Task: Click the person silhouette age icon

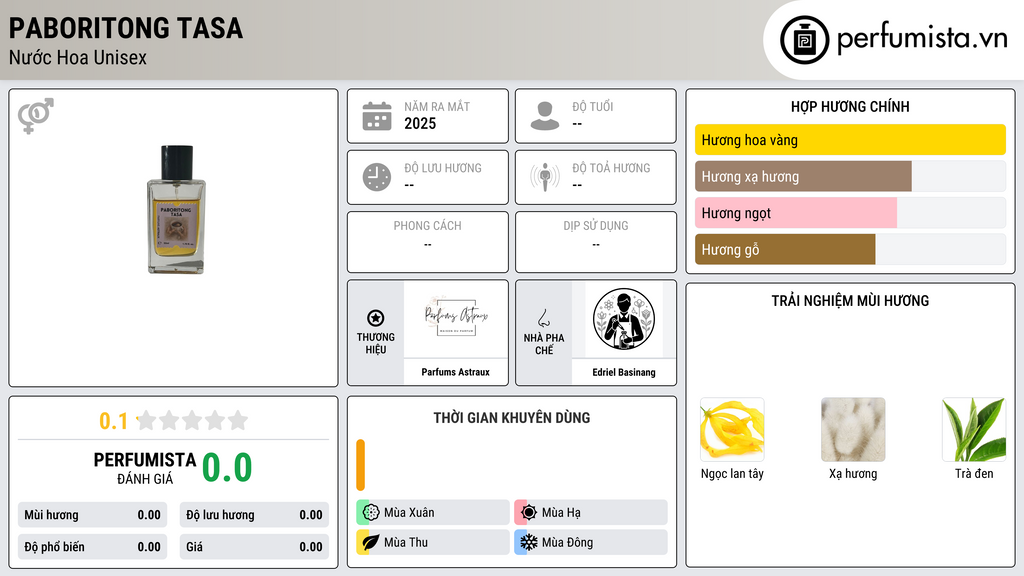Action: [545, 116]
